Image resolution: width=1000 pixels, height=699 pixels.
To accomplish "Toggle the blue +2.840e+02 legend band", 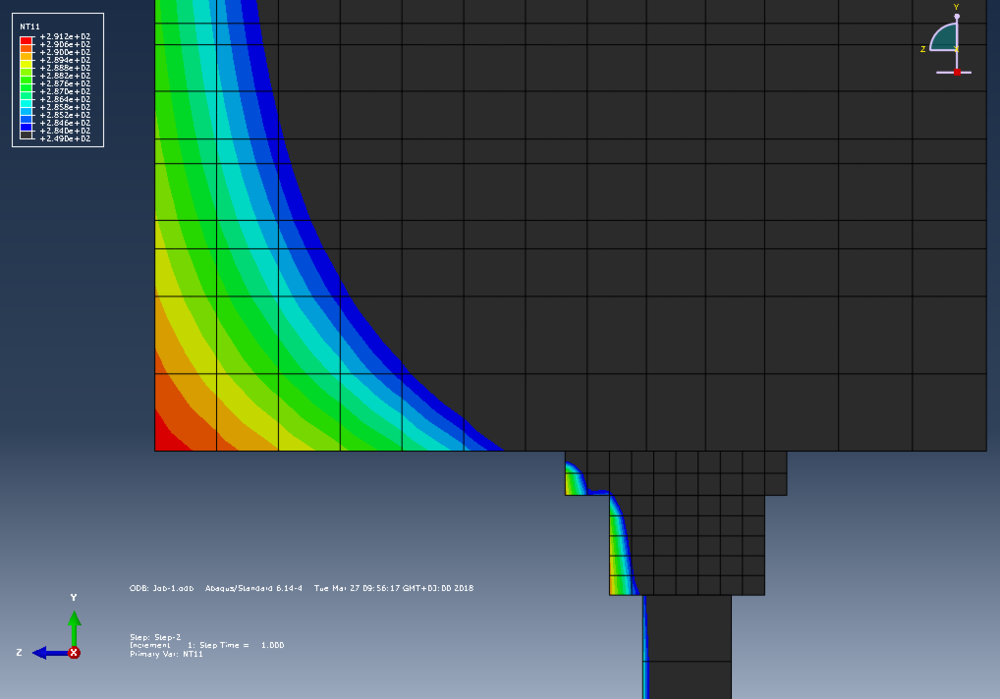I will (x=26, y=125).
